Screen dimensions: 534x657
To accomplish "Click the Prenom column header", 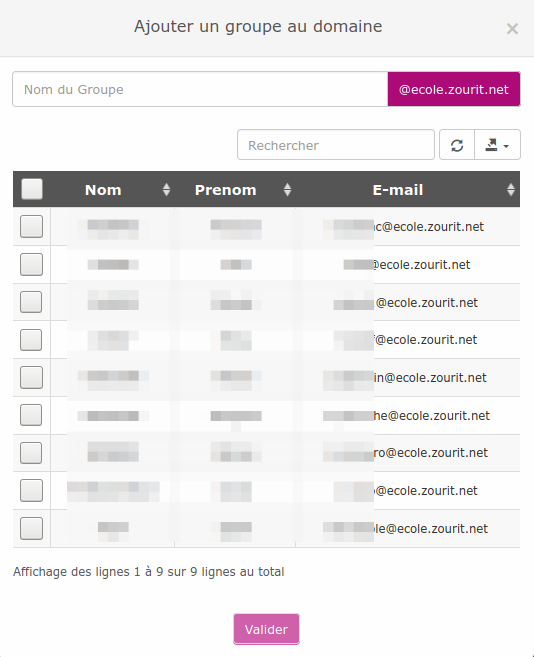I will point(226,190).
